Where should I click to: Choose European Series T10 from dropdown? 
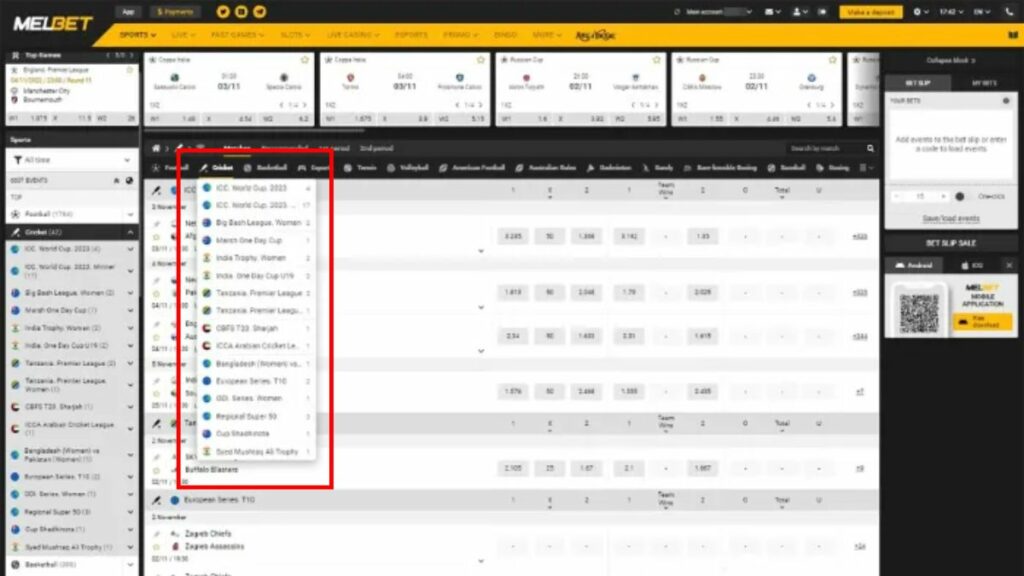pos(257,381)
